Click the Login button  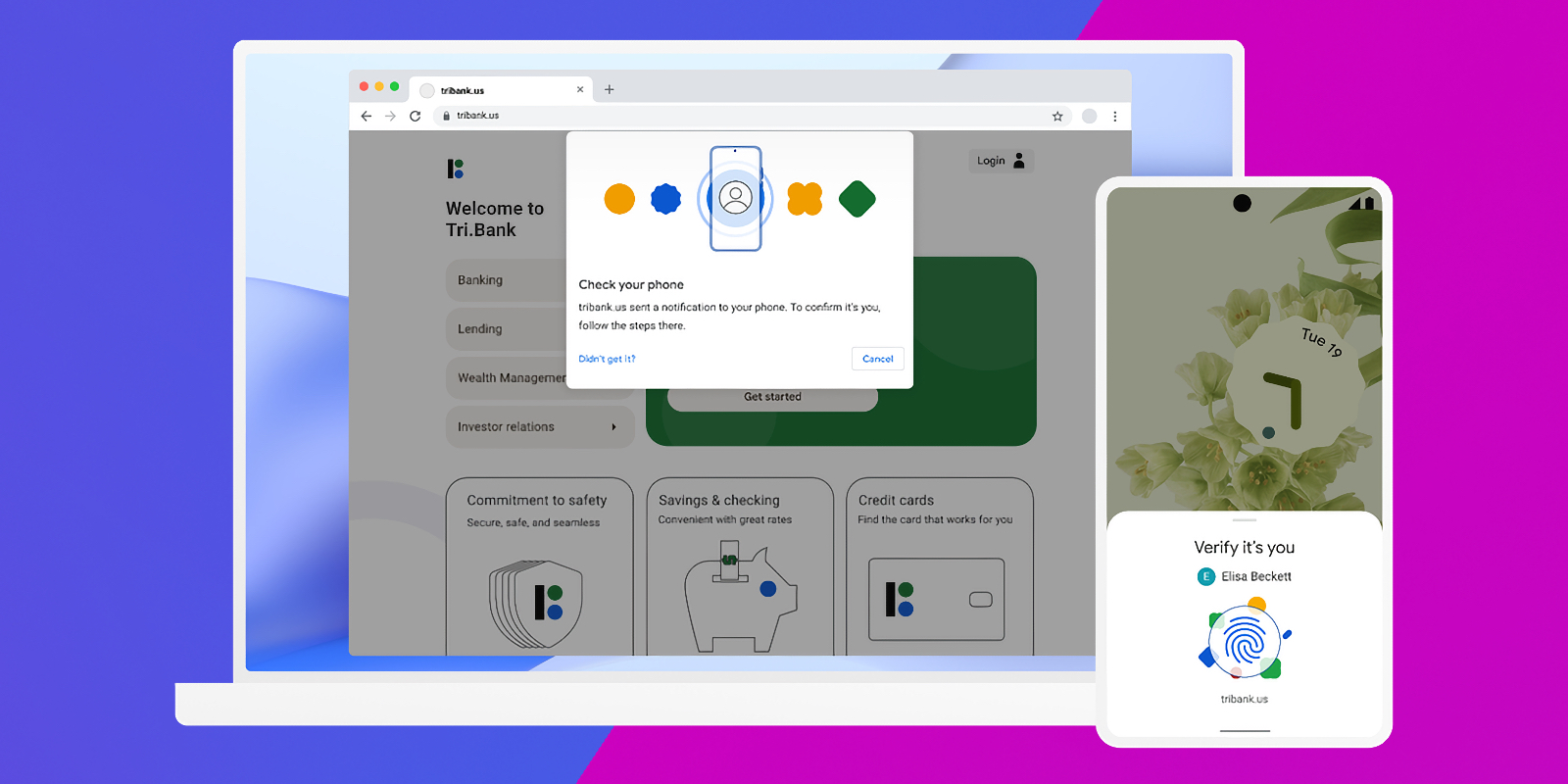point(1001,161)
